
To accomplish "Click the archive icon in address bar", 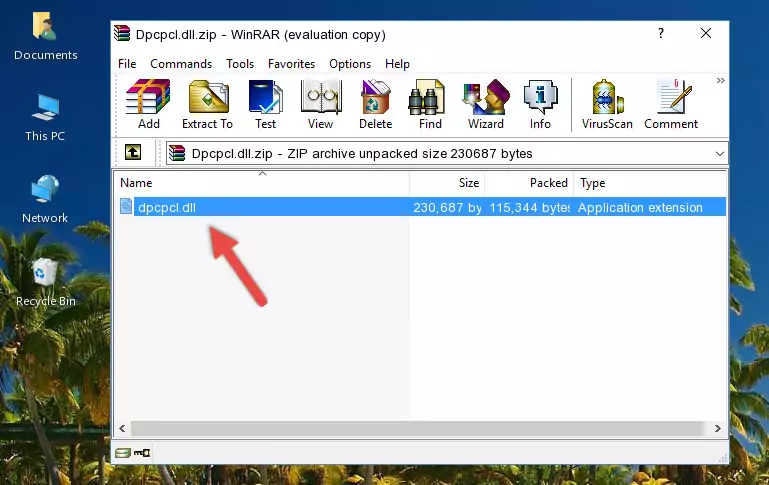I will point(177,153).
